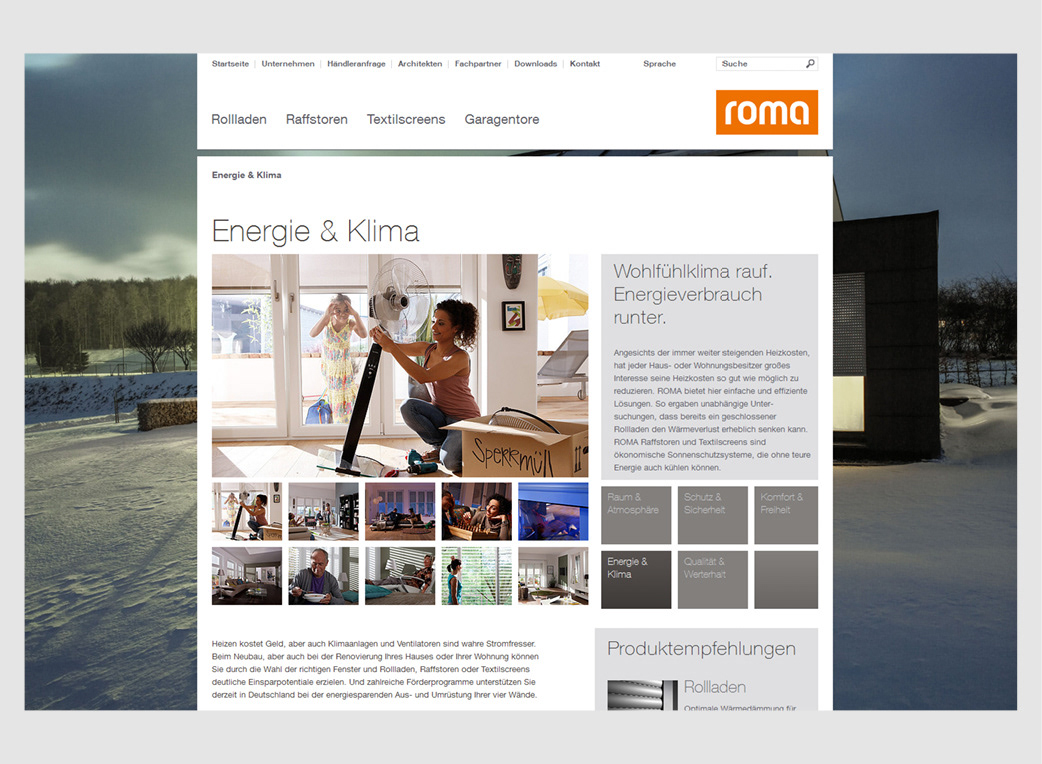This screenshot has width=1042, height=764.
Task: Open the Qualität & Werterhalt tile
Action: [x=712, y=579]
